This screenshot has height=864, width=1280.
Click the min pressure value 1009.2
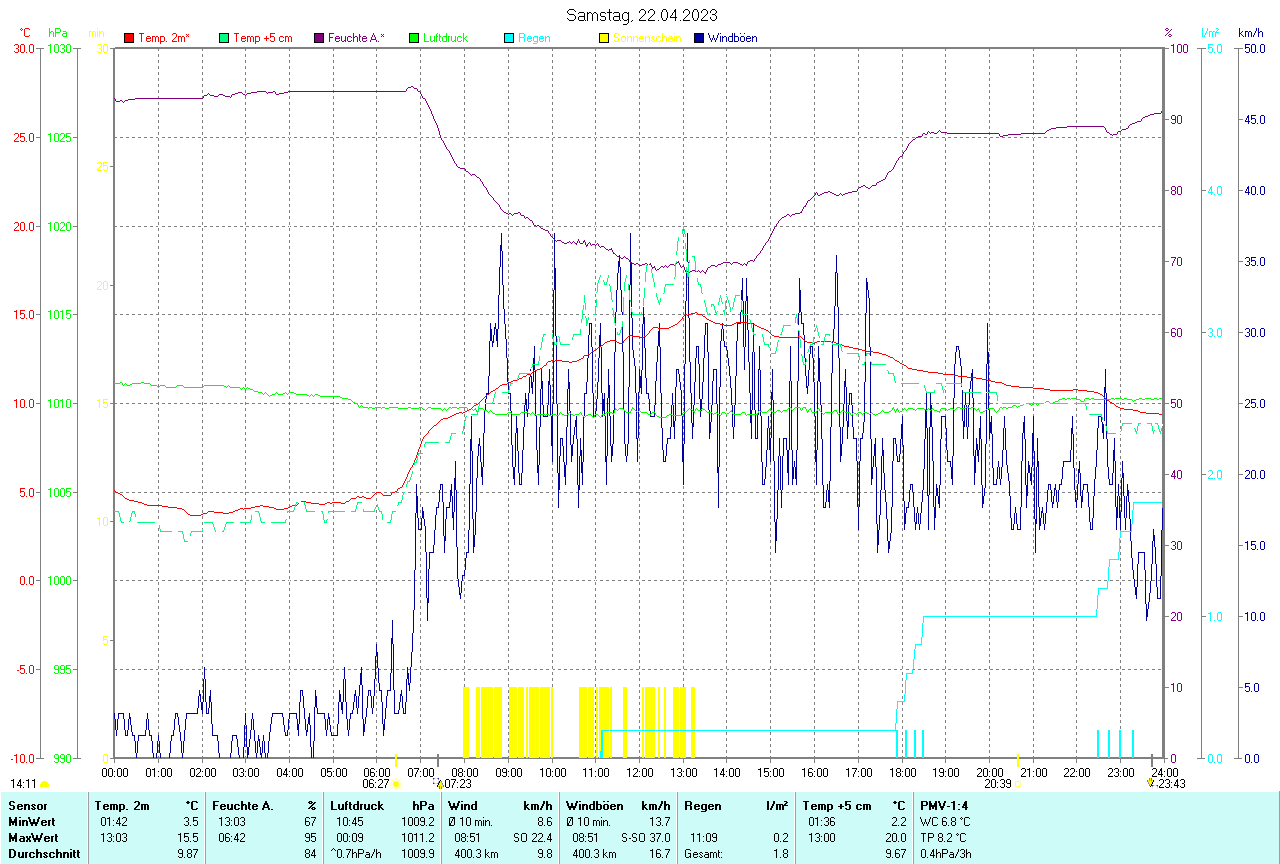click(417, 821)
